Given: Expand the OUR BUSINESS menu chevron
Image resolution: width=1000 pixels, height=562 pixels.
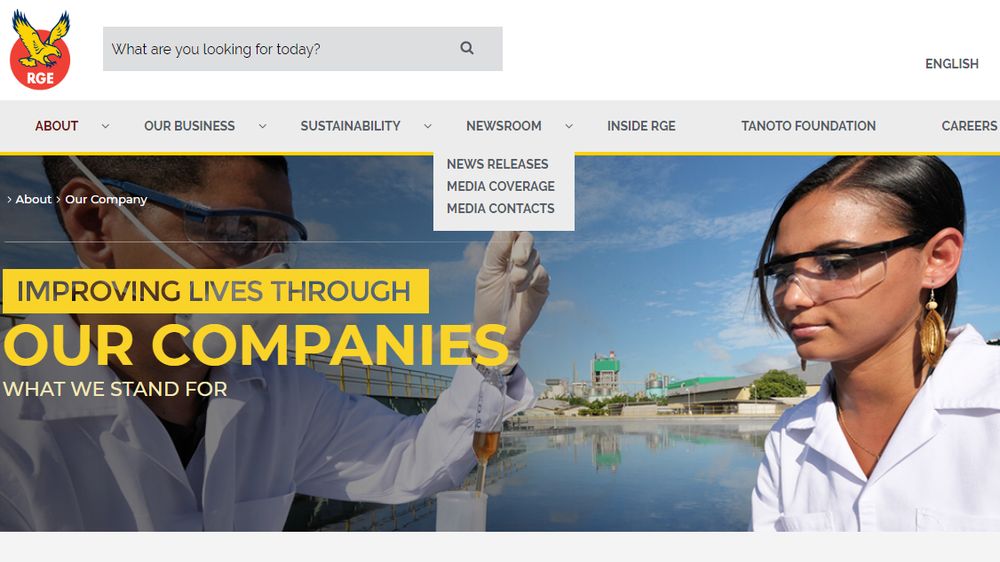Looking at the screenshot, I should (x=262, y=126).
